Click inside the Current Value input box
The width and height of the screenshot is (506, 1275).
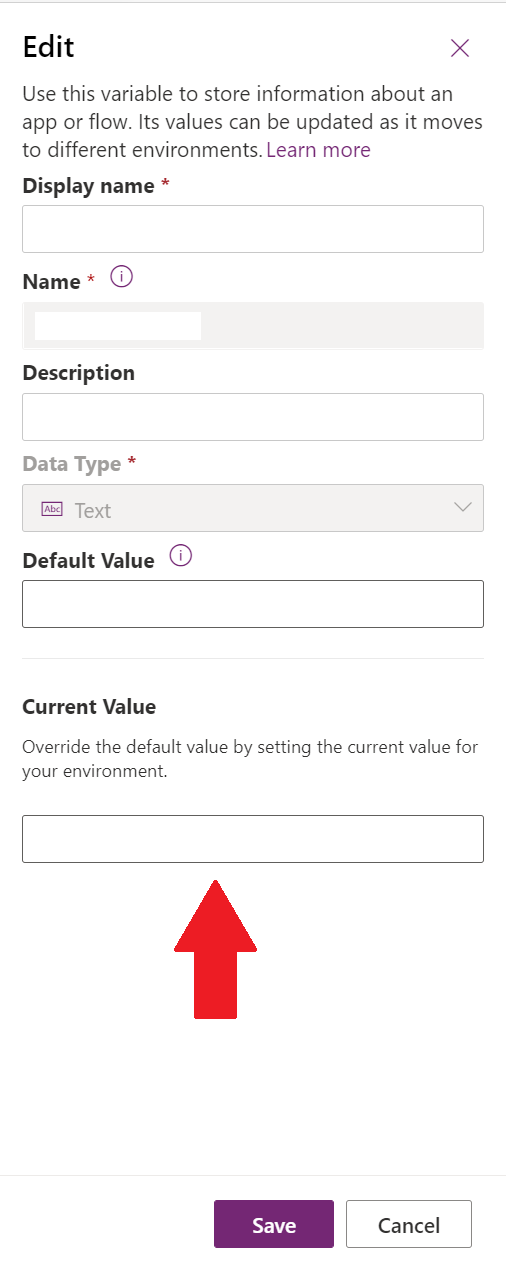click(x=253, y=839)
